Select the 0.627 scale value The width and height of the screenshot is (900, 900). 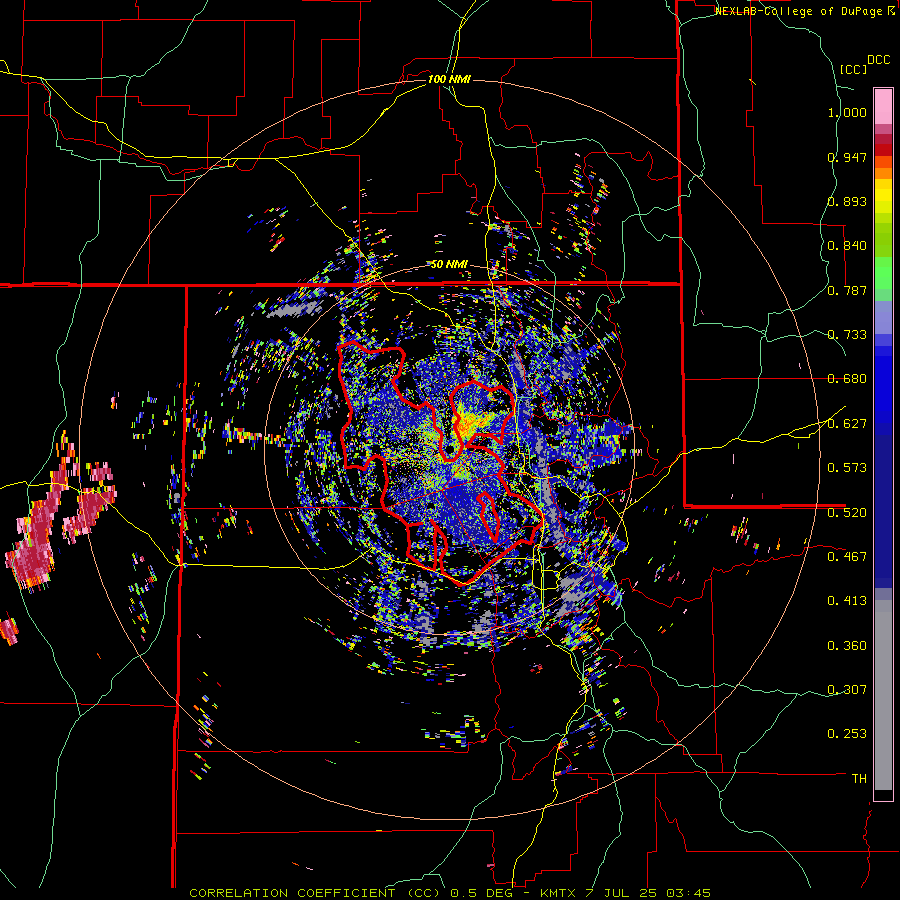847,424
